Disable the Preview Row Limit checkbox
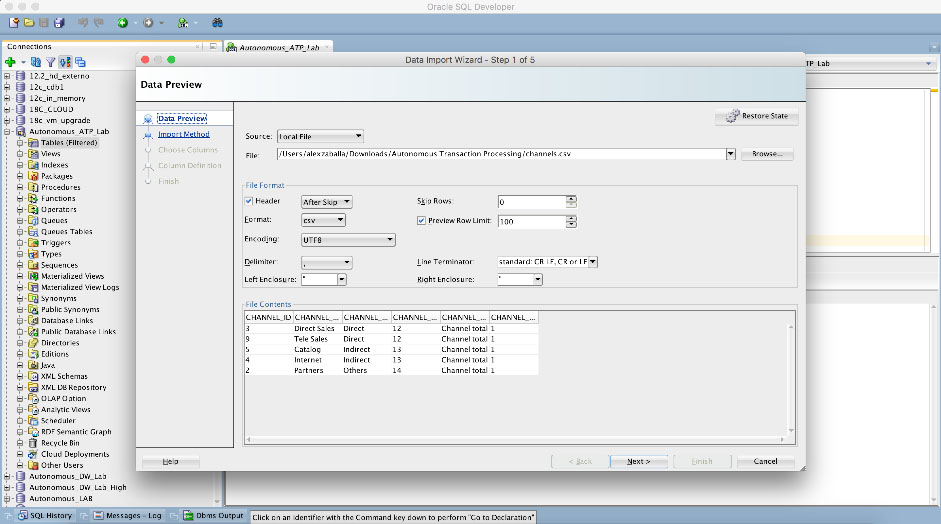 point(421,221)
